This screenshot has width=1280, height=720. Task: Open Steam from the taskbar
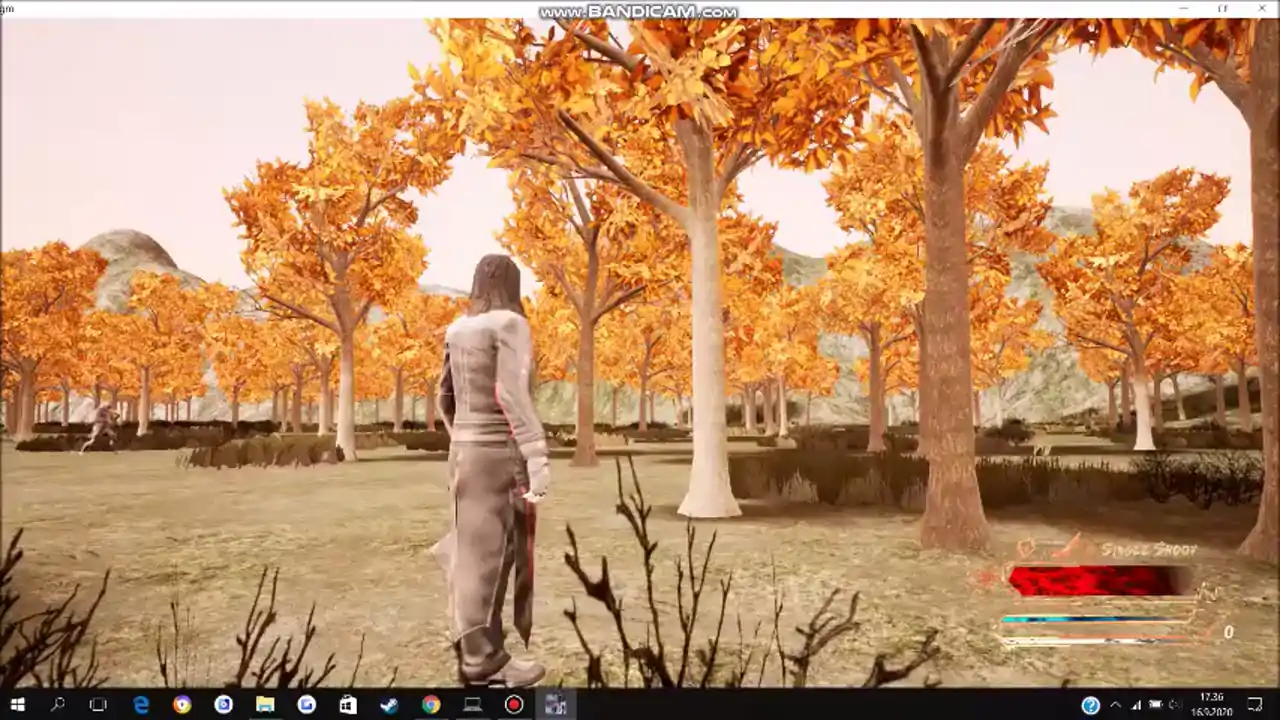(389, 704)
